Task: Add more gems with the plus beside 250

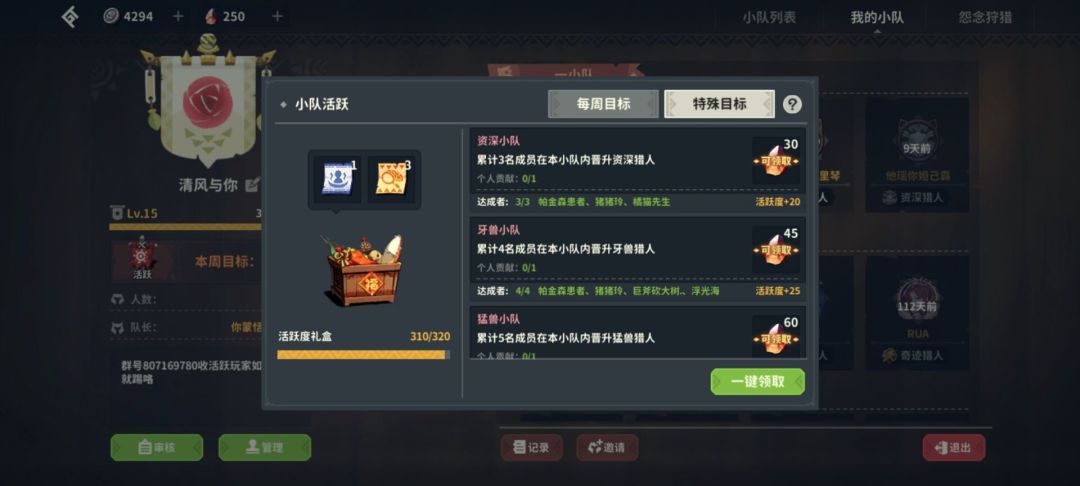Action: pos(277,16)
